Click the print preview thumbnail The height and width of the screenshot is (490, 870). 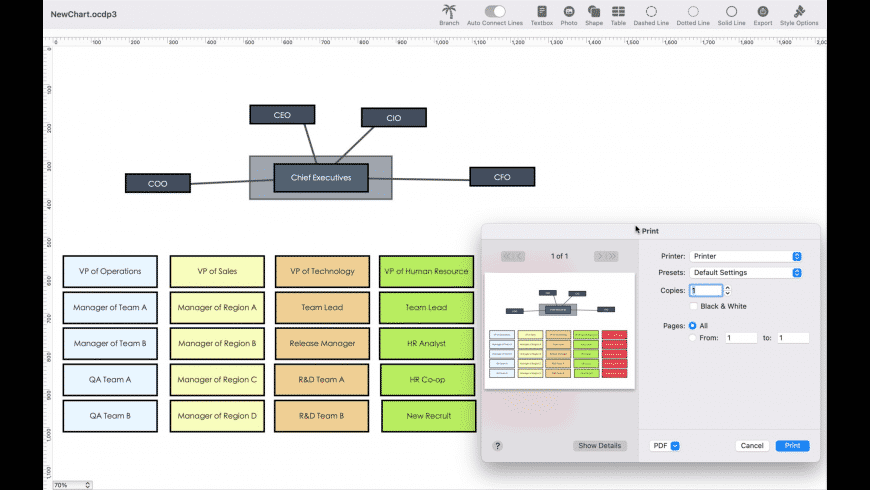pos(559,331)
